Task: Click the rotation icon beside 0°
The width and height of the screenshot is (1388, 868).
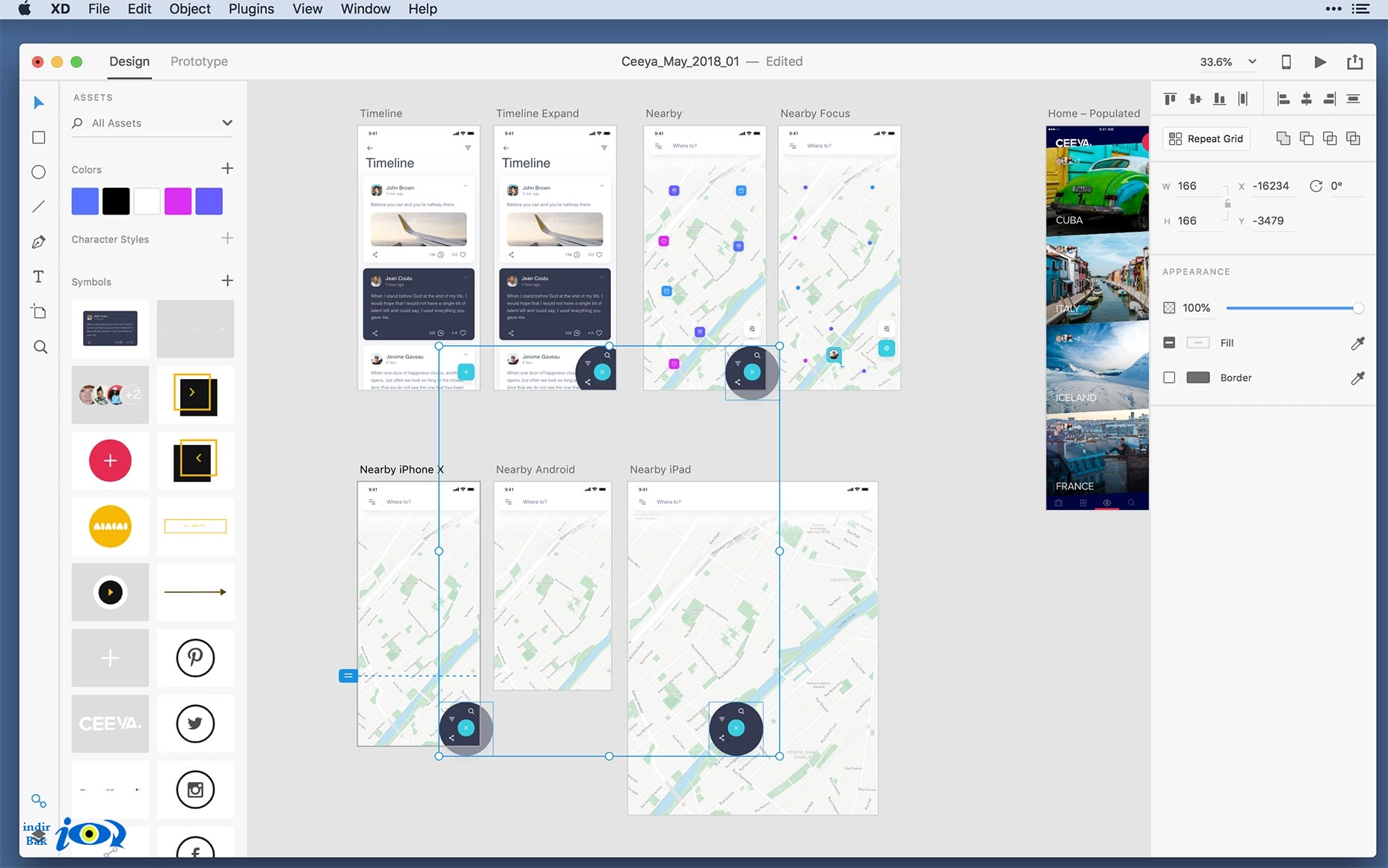Action: pos(1316,186)
